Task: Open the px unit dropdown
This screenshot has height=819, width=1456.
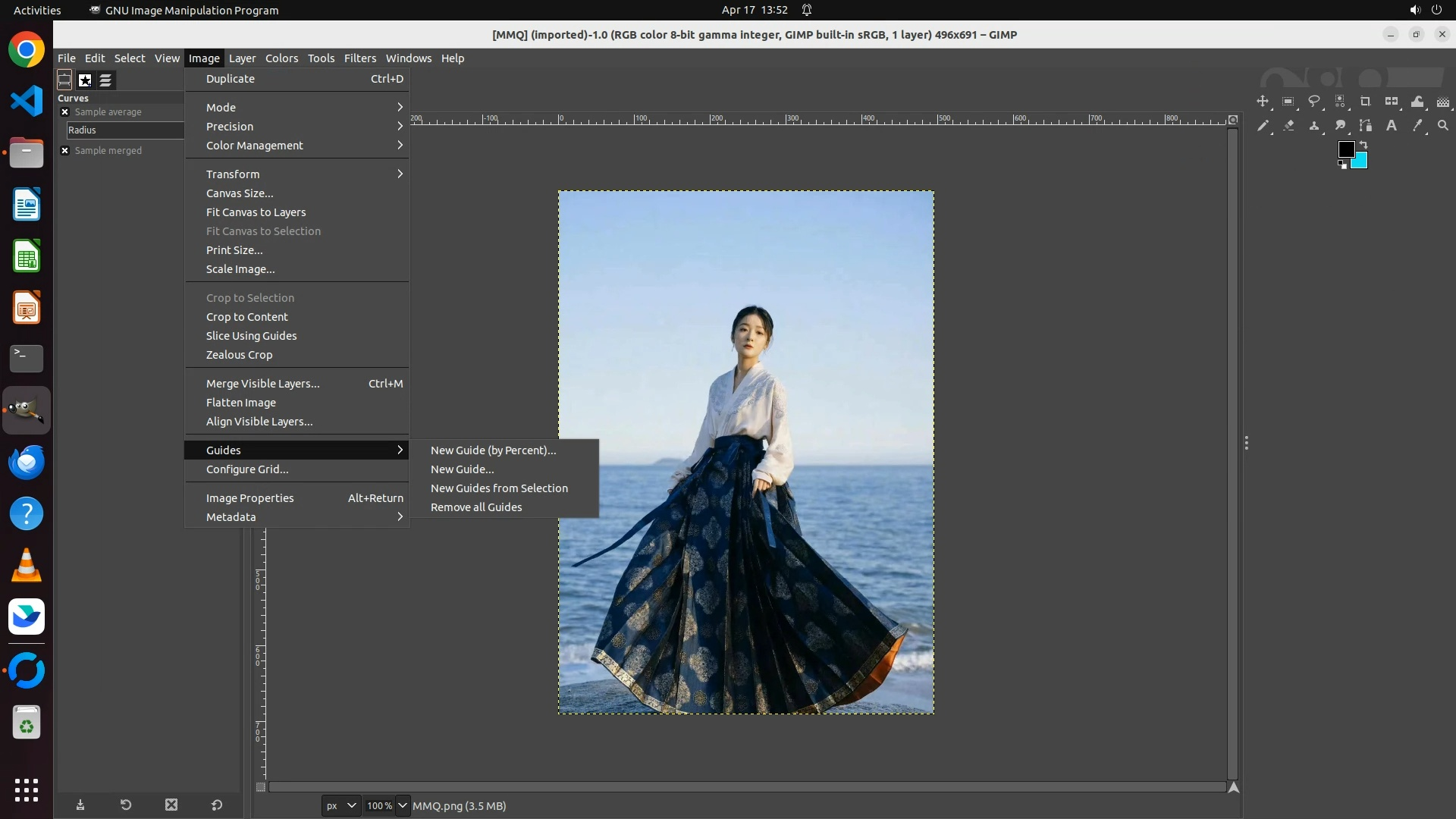Action: pos(340,806)
